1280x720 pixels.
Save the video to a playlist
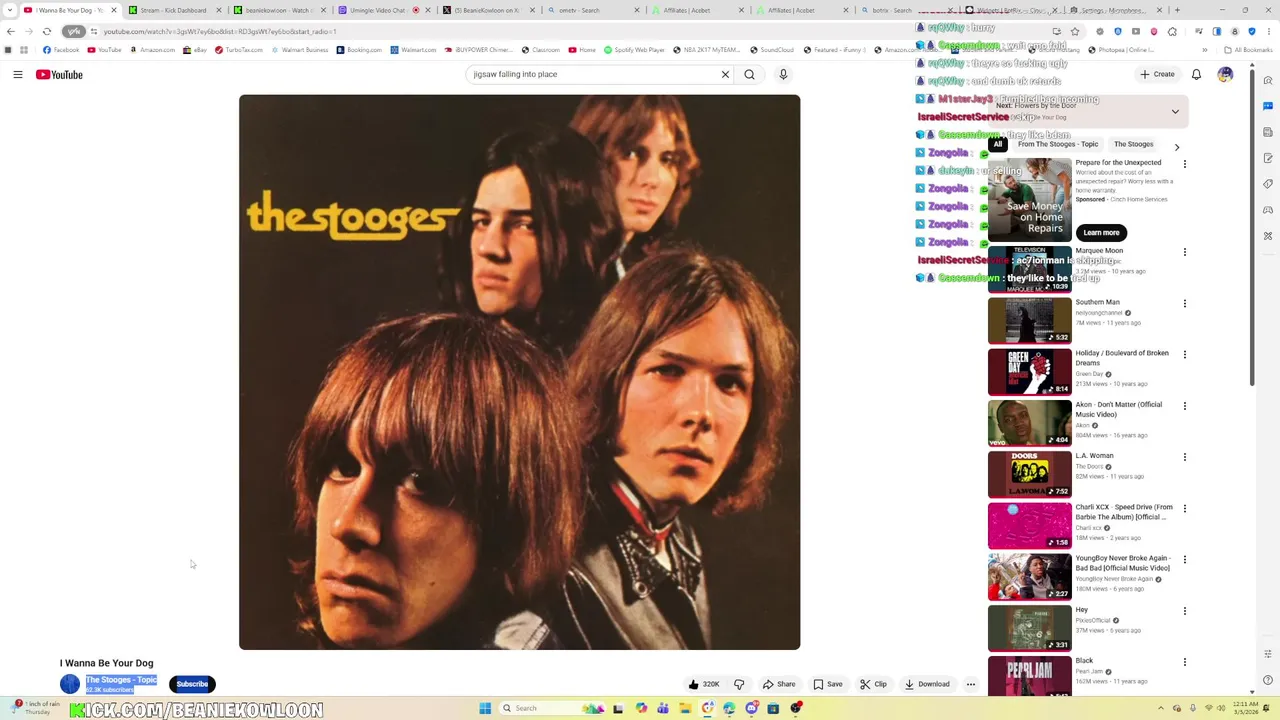click(x=827, y=684)
